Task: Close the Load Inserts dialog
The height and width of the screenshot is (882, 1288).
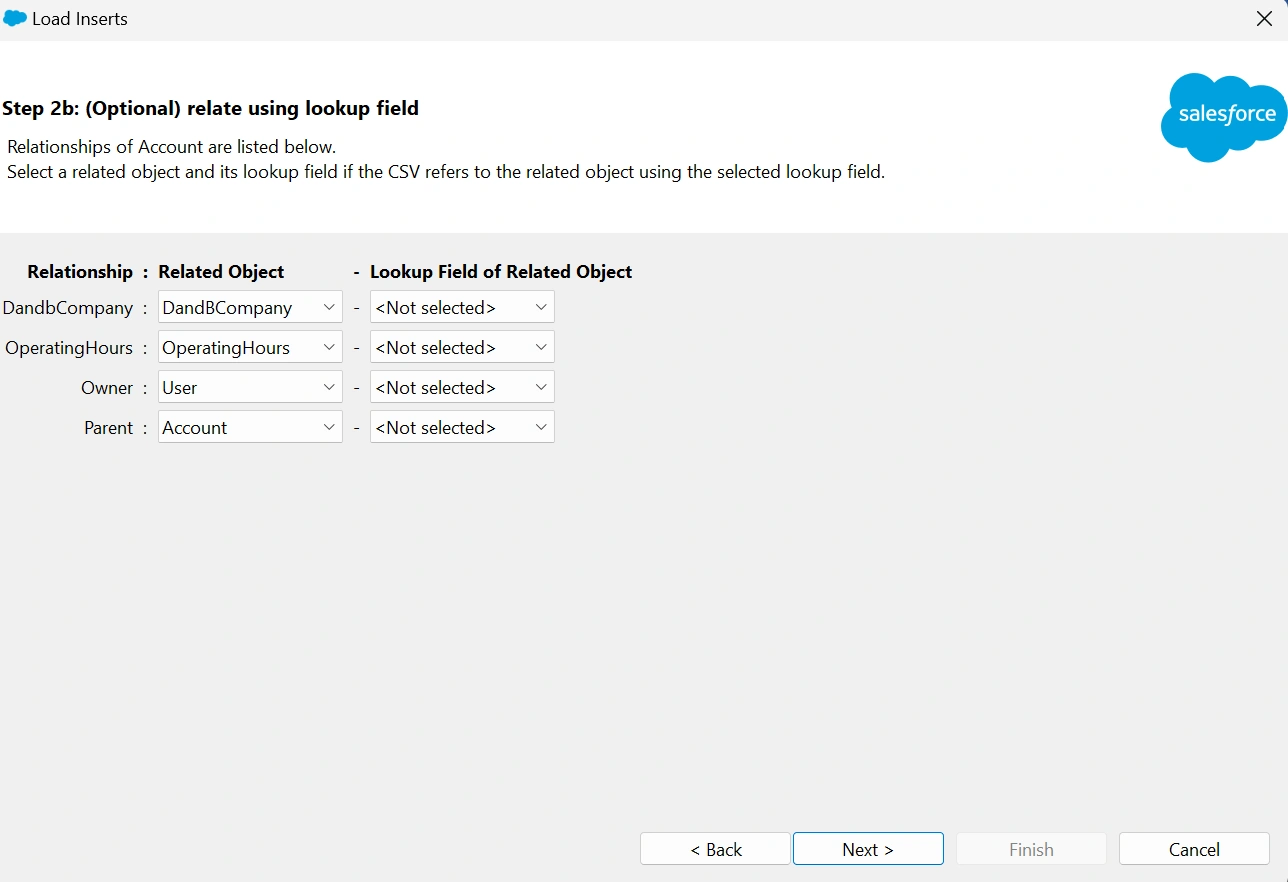Action: (x=1264, y=18)
